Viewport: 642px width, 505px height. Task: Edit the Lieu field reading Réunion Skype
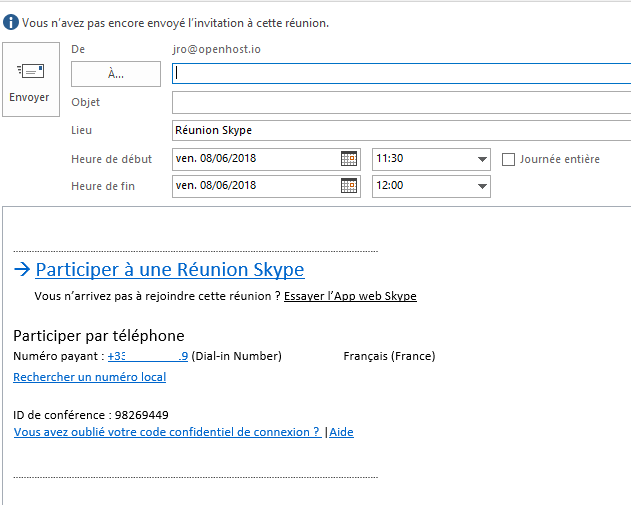(401, 131)
